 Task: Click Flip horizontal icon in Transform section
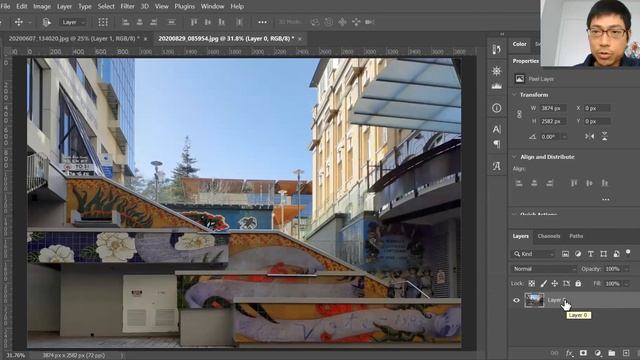click(589, 136)
